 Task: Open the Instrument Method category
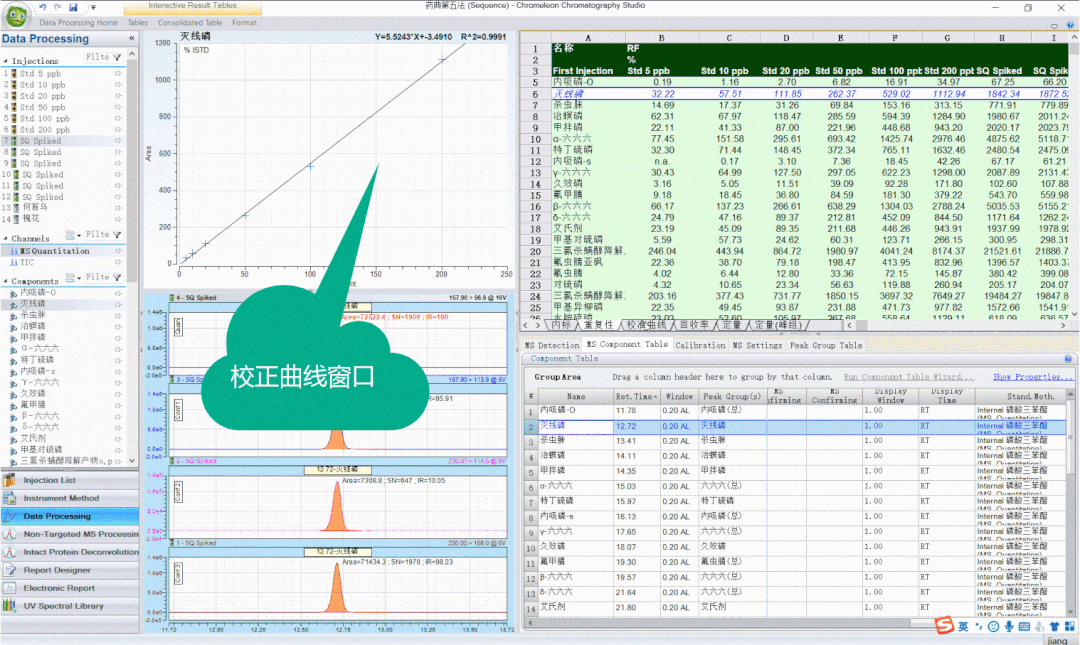[61, 498]
